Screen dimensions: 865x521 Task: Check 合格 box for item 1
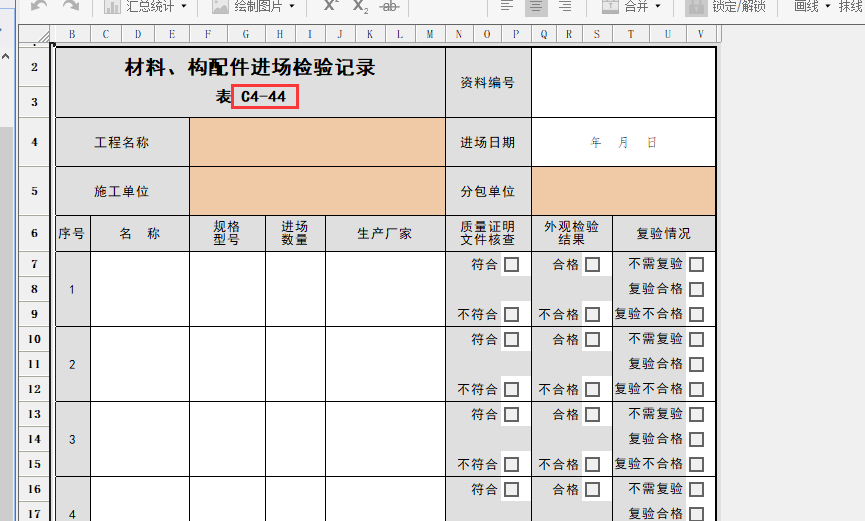tap(592, 264)
